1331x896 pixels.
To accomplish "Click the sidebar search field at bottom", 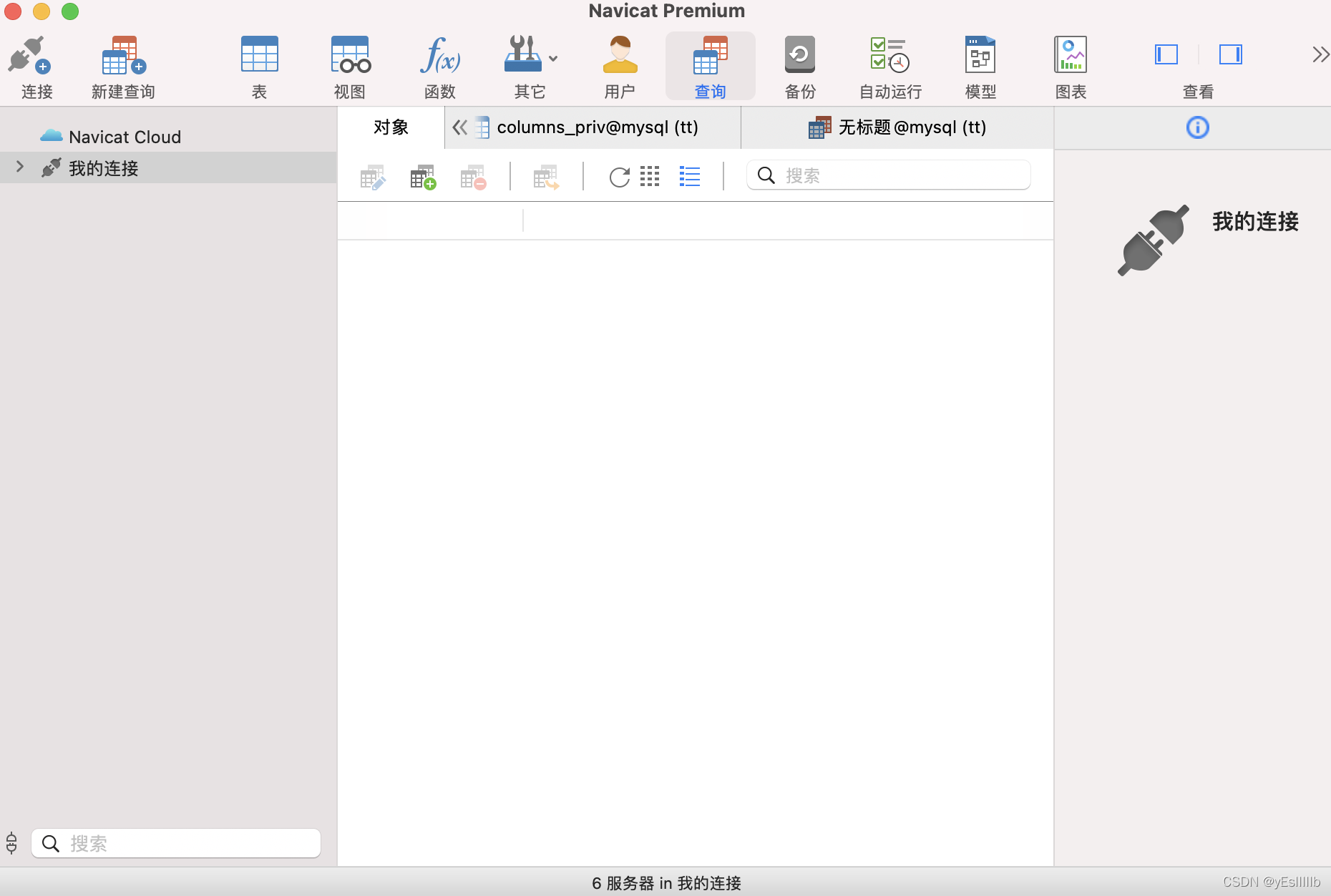I will tap(176, 843).
